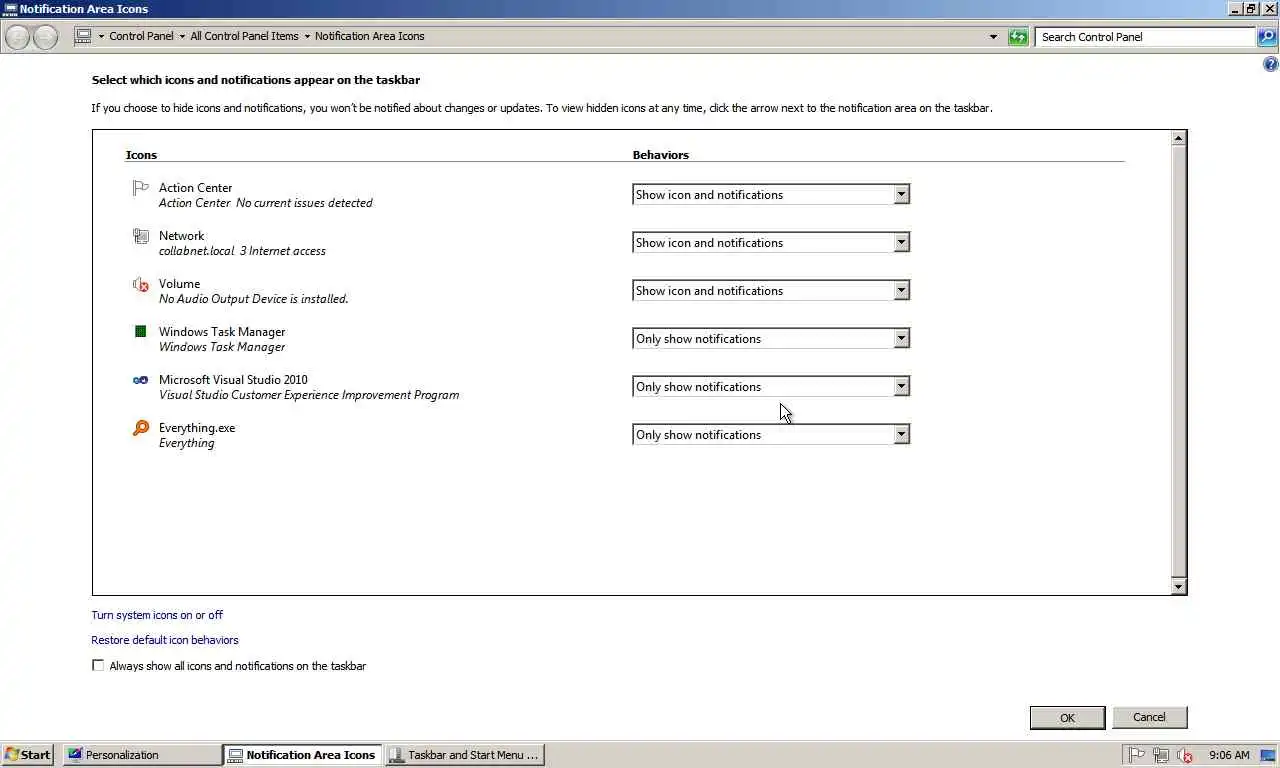This screenshot has height=768, width=1280.
Task: Click the Back navigation arrow button
Action: tap(18, 37)
